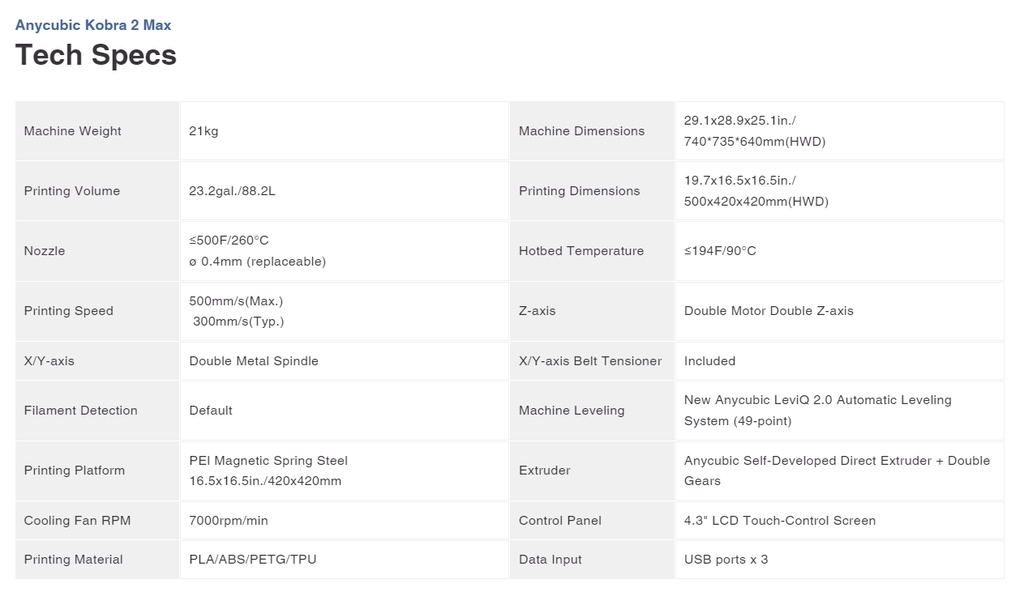1024x592 pixels.
Task: Select the X/Y-axis Belt Tensioner label
Action: coord(590,361)
